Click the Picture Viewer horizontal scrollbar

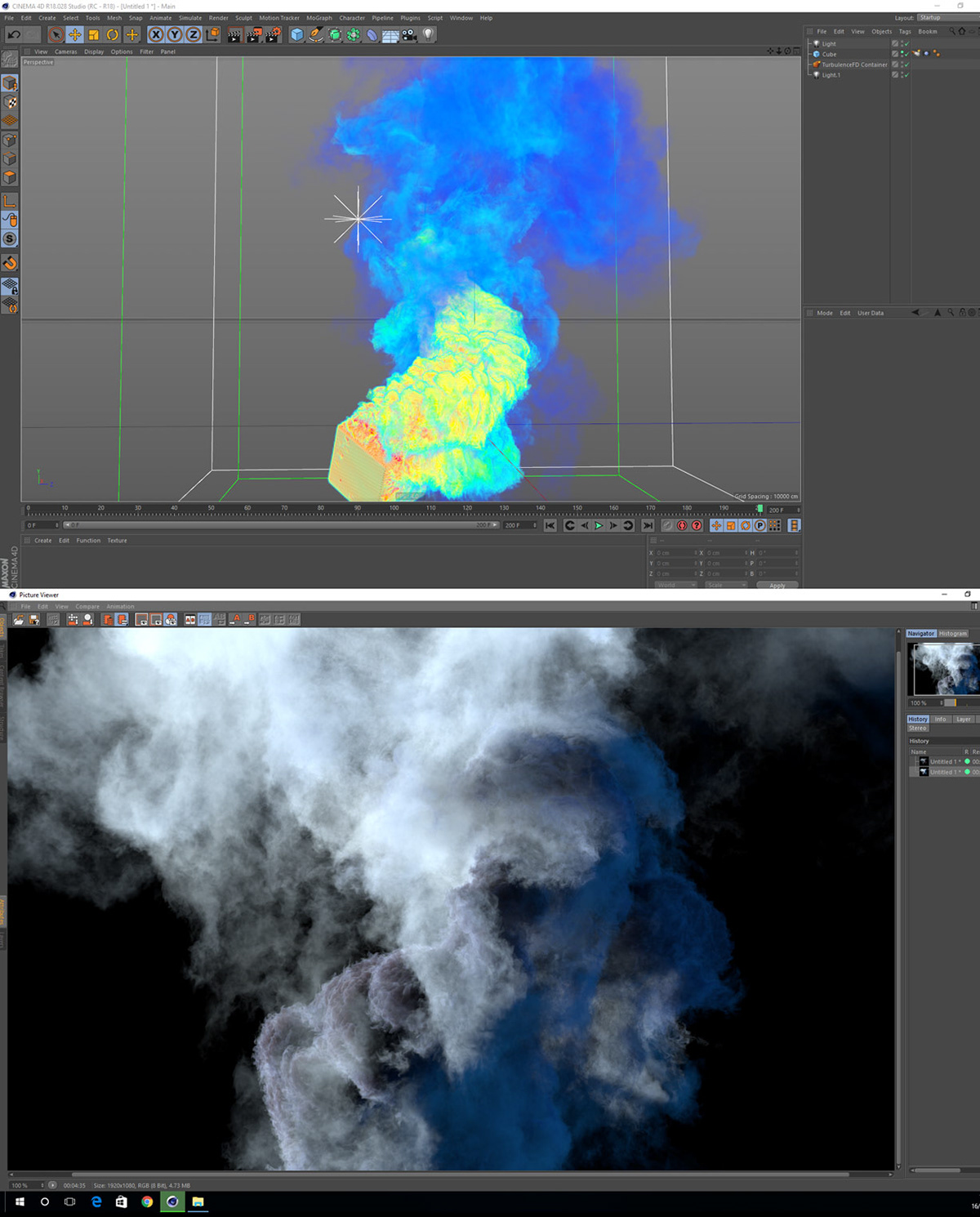point(461,1175)
